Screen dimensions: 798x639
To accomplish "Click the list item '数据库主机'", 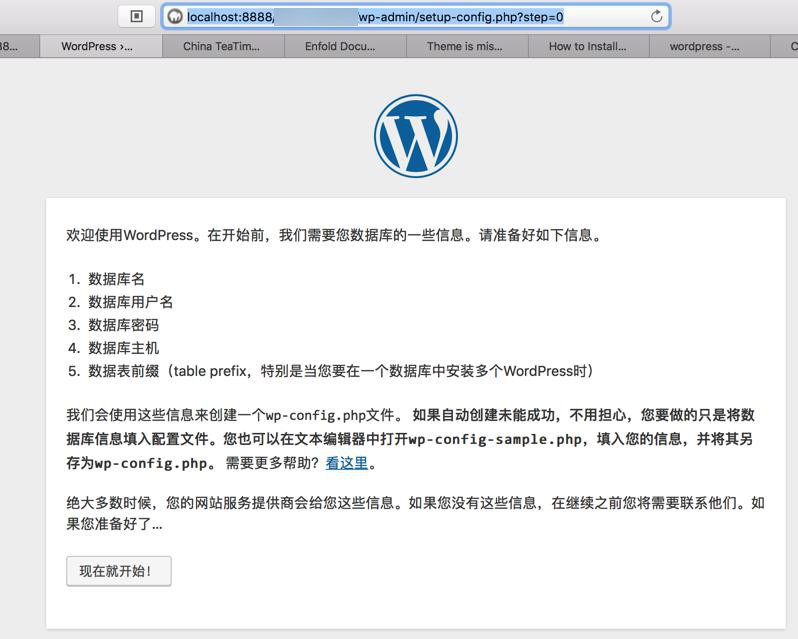I will pyautogui.click(x=124, y=348).
